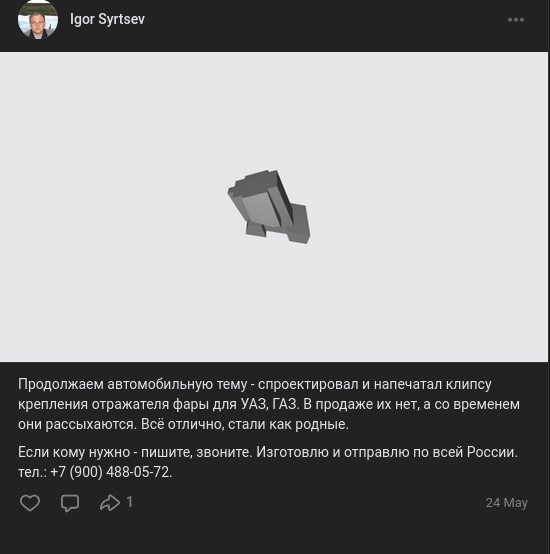Image resolution: width=550 pixels, height=554 pixels.
Task: Open the Igor Syrtsev name link
Action: (107, 19)
